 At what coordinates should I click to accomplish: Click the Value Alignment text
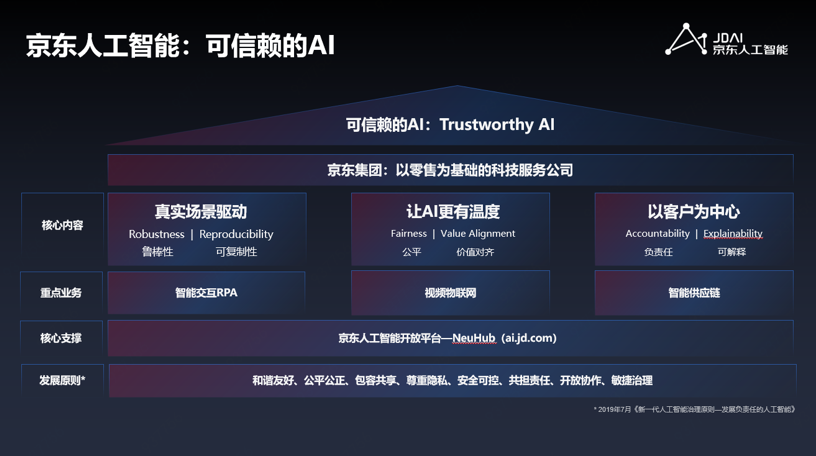pos(478,234)
